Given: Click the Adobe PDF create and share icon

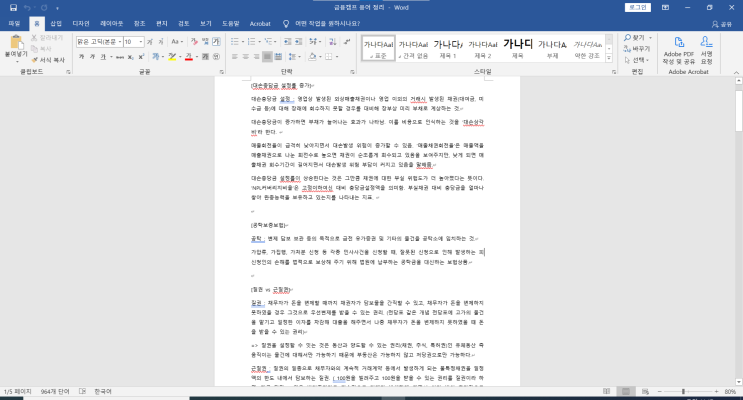Looking at the screenshot, I should point(677,44).
